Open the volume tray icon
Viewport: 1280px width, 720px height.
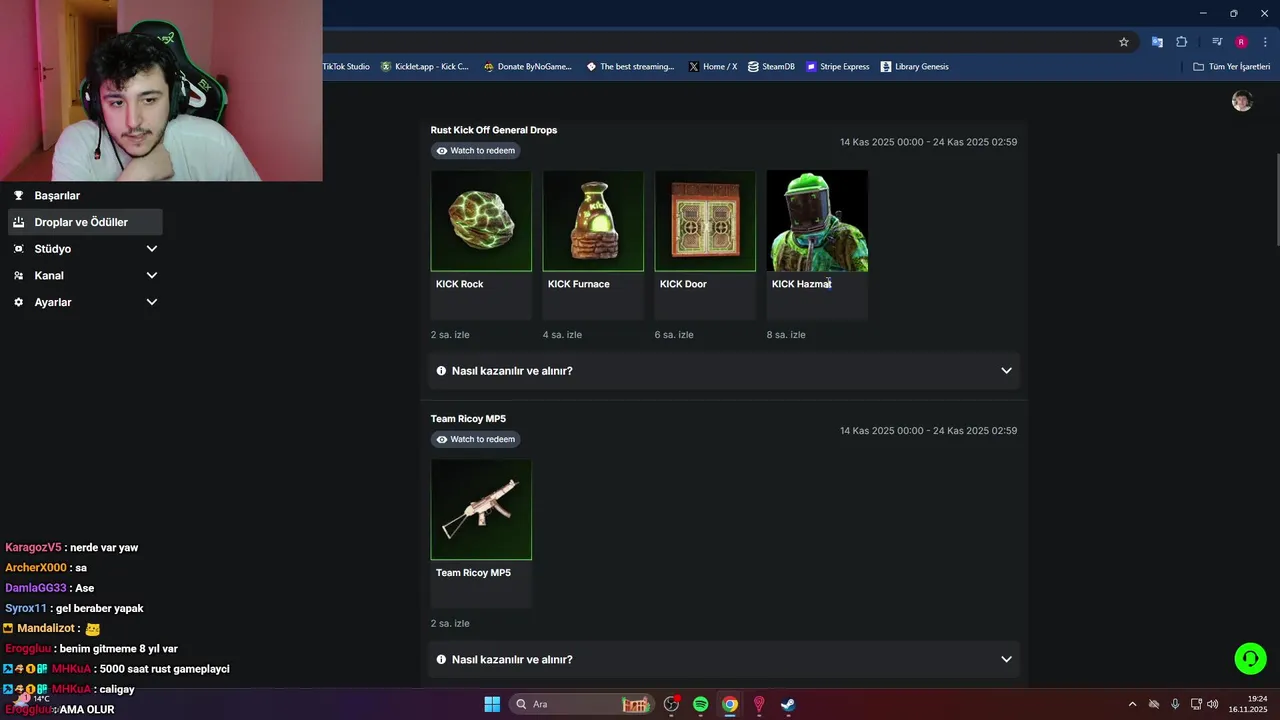[x=1213, y=704]
